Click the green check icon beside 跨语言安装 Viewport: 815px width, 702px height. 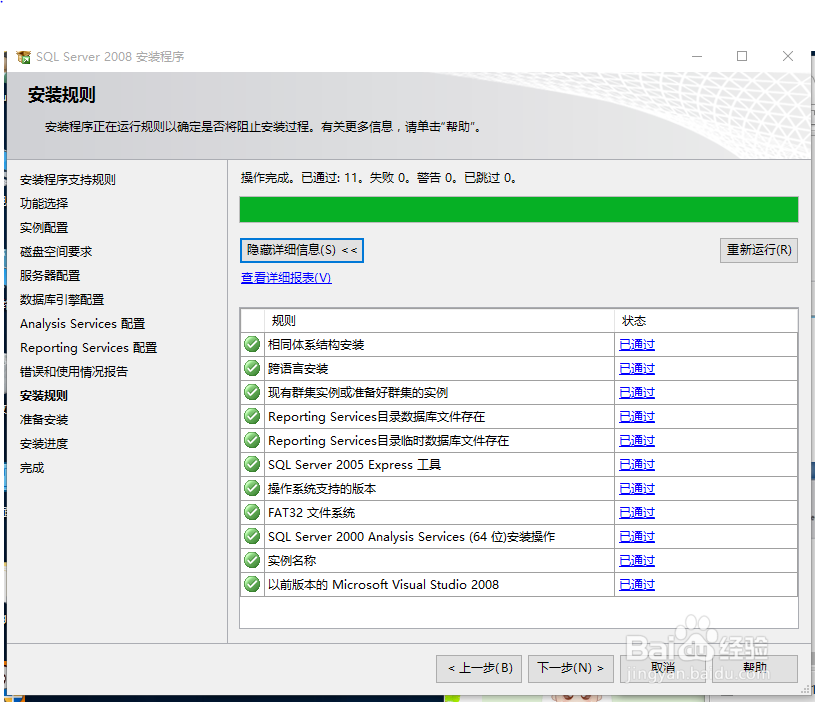click(x=251, y=368)
